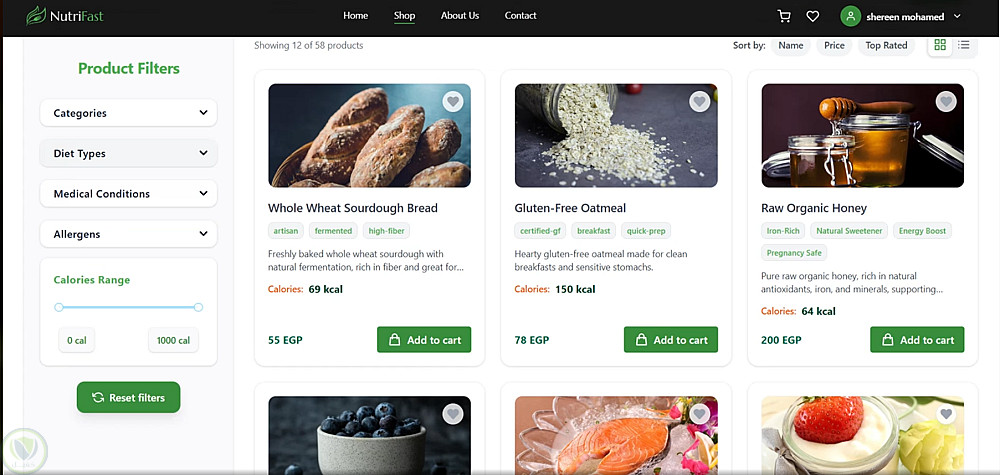Expand the Diet Types filter
1000x475 pixels.
129,153
